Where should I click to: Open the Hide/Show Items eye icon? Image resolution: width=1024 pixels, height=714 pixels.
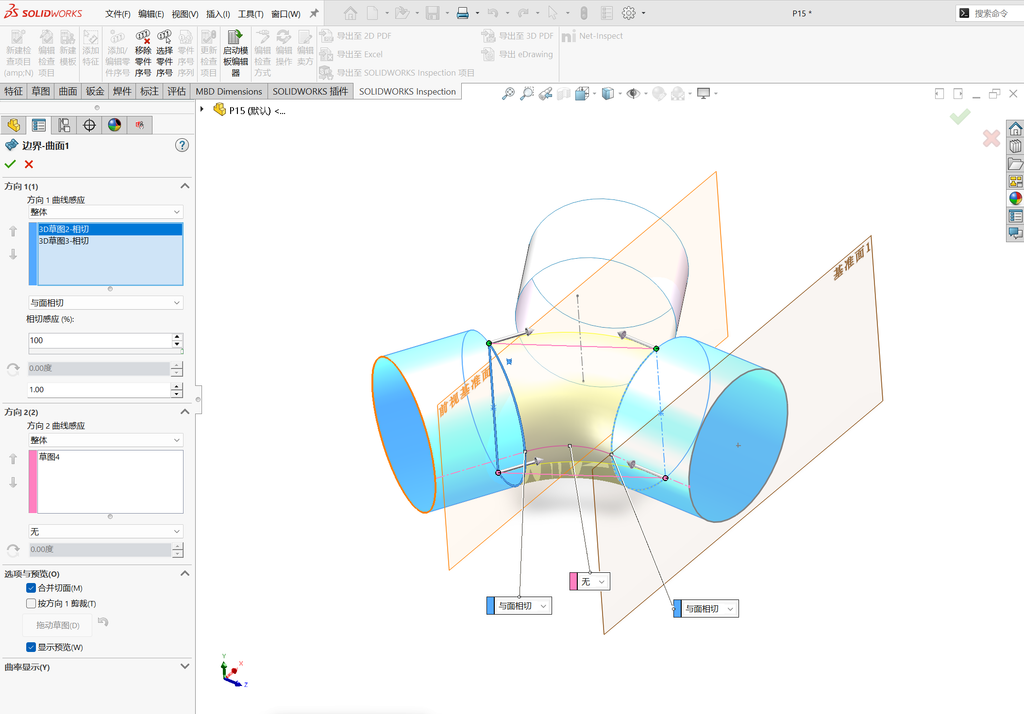pyautogui.click(x=632, y=93)
